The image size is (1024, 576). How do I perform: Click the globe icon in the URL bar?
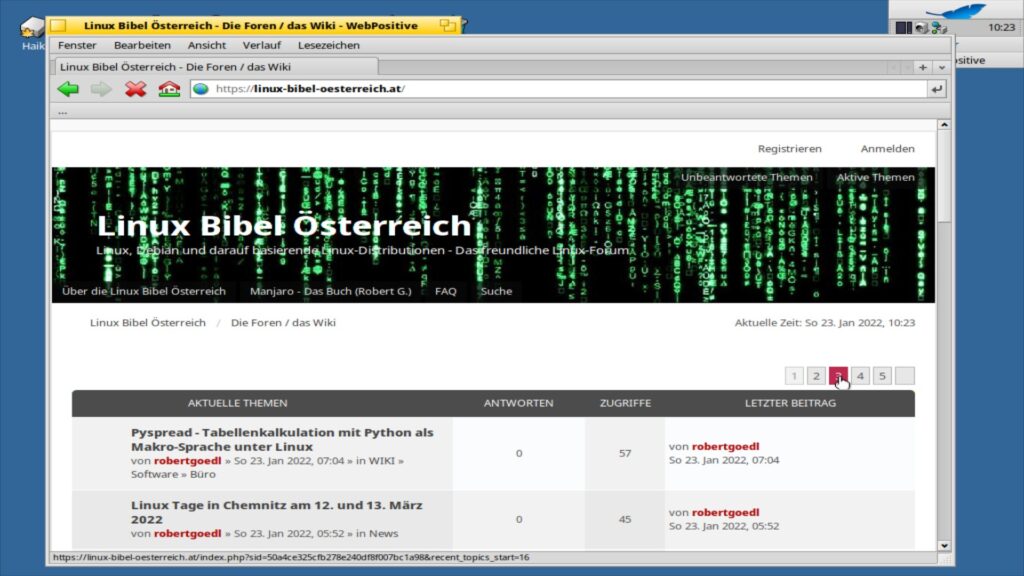201,89
